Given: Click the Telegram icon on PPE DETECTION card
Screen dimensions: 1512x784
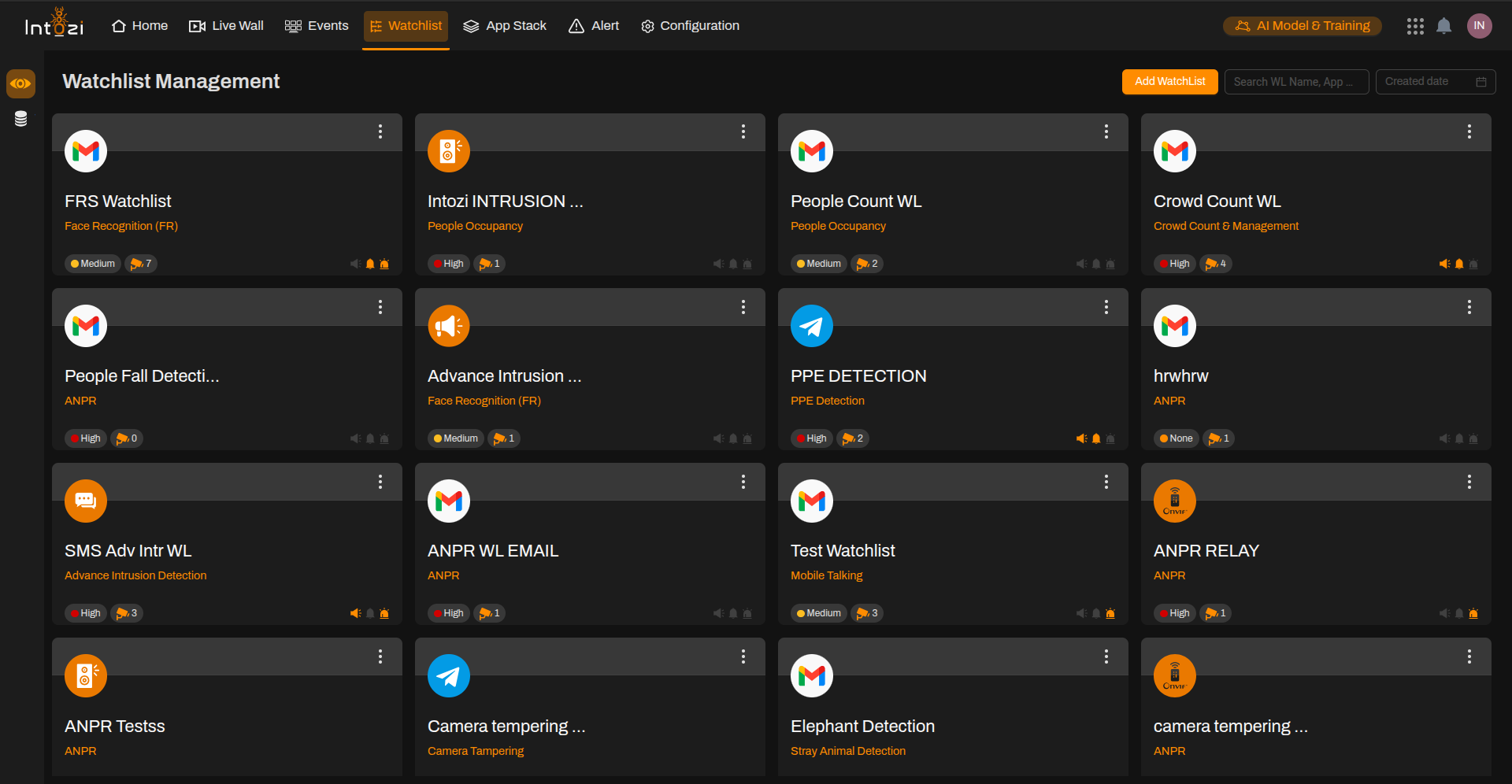Looking at the screenshot, I should point(811,326).
